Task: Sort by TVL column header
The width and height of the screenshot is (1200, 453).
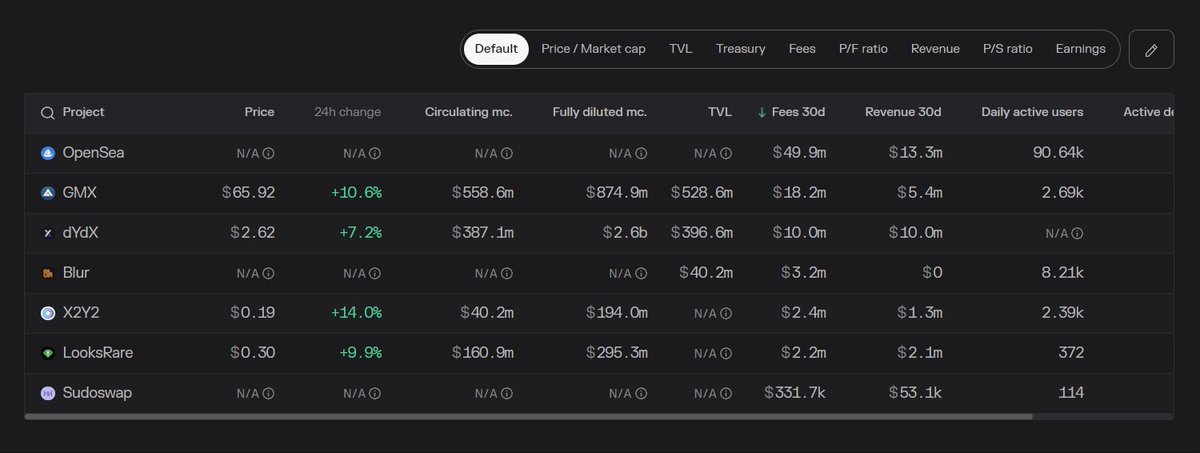Action: 720,112
